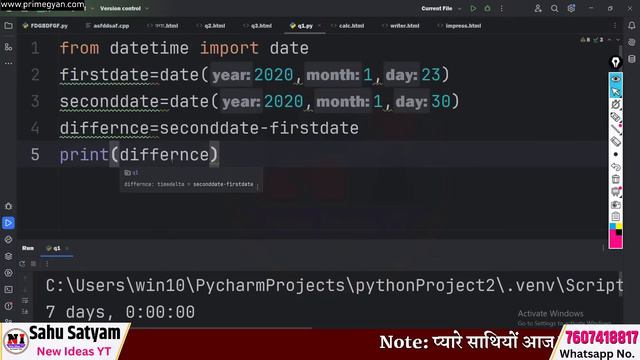Clear annotations with the trash bin icon

[x=616, y=179]
